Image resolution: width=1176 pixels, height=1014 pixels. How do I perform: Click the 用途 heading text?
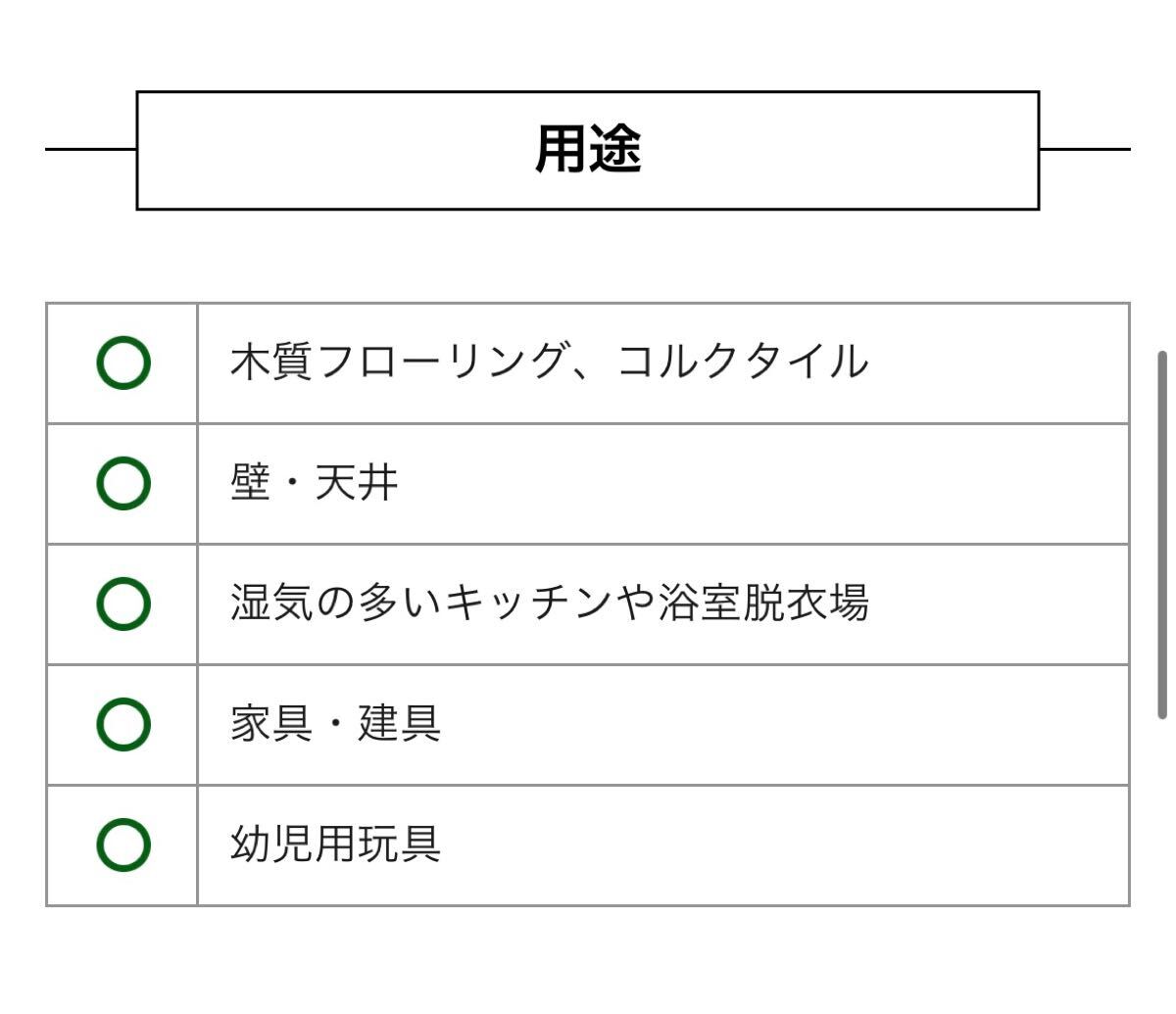(588, 150)
